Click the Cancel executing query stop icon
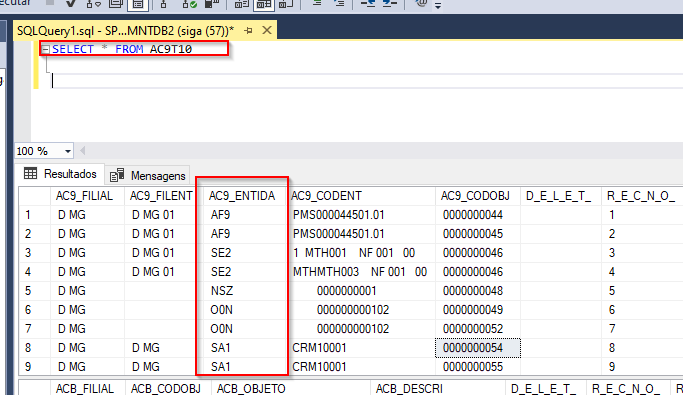This screenshot has height=395, width=683. (50, 3)
